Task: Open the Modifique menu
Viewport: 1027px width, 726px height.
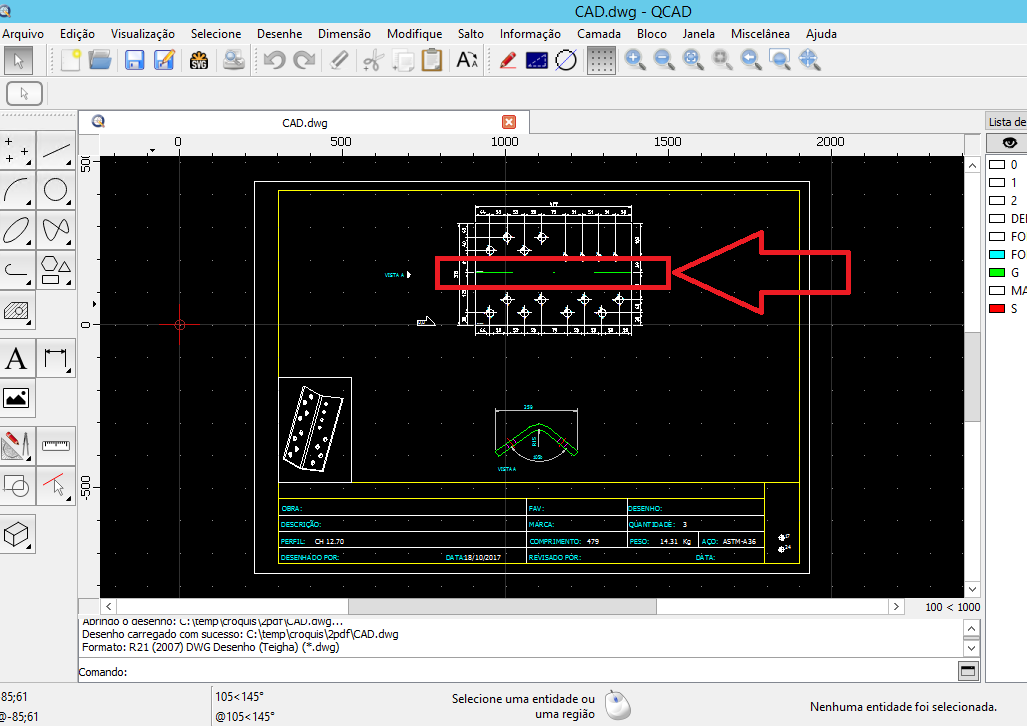Action: pyautogui.click(x=414, y=33)
